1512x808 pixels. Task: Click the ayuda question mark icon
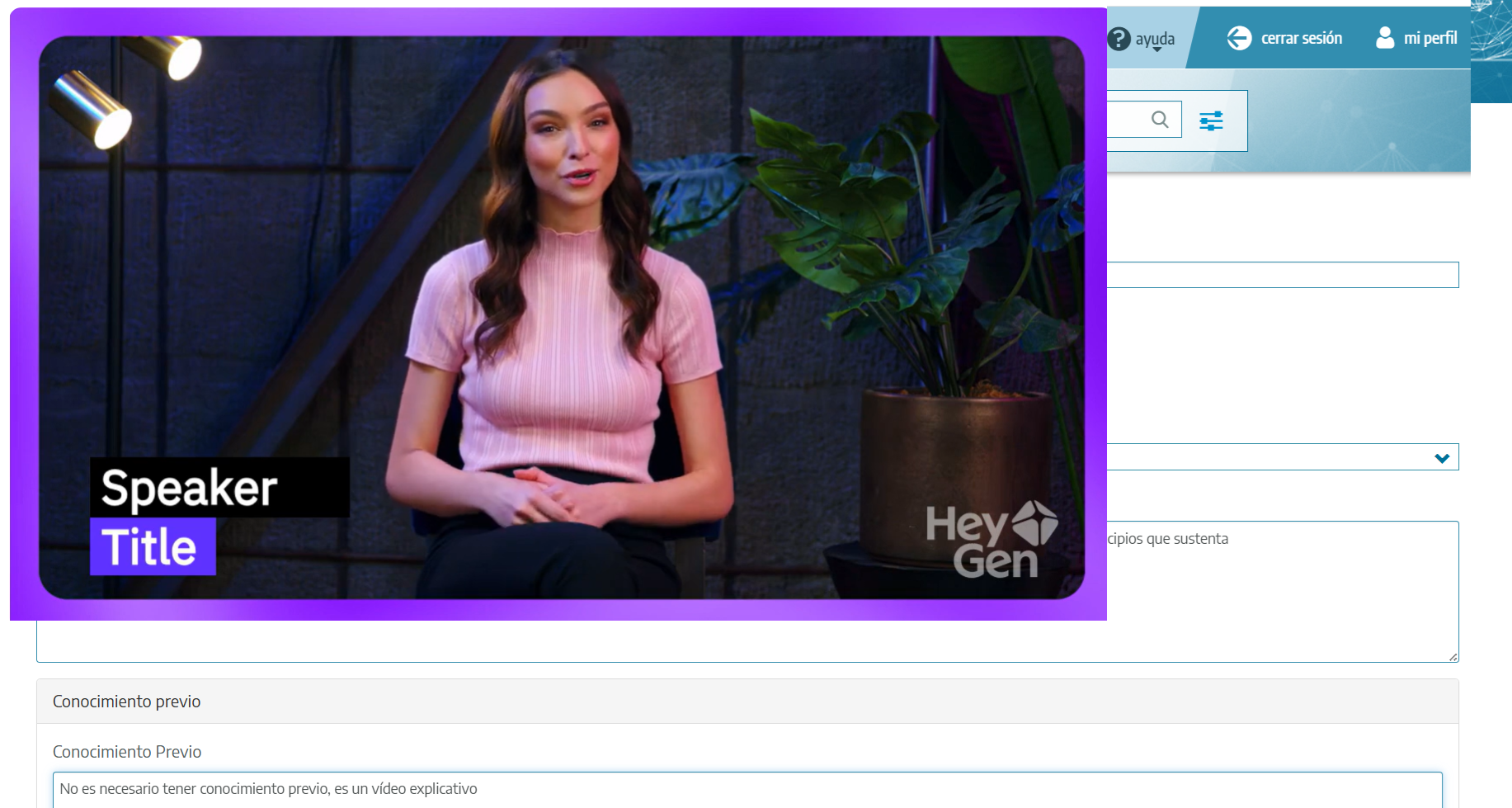pyautogui.click(x=1119, y=39)
